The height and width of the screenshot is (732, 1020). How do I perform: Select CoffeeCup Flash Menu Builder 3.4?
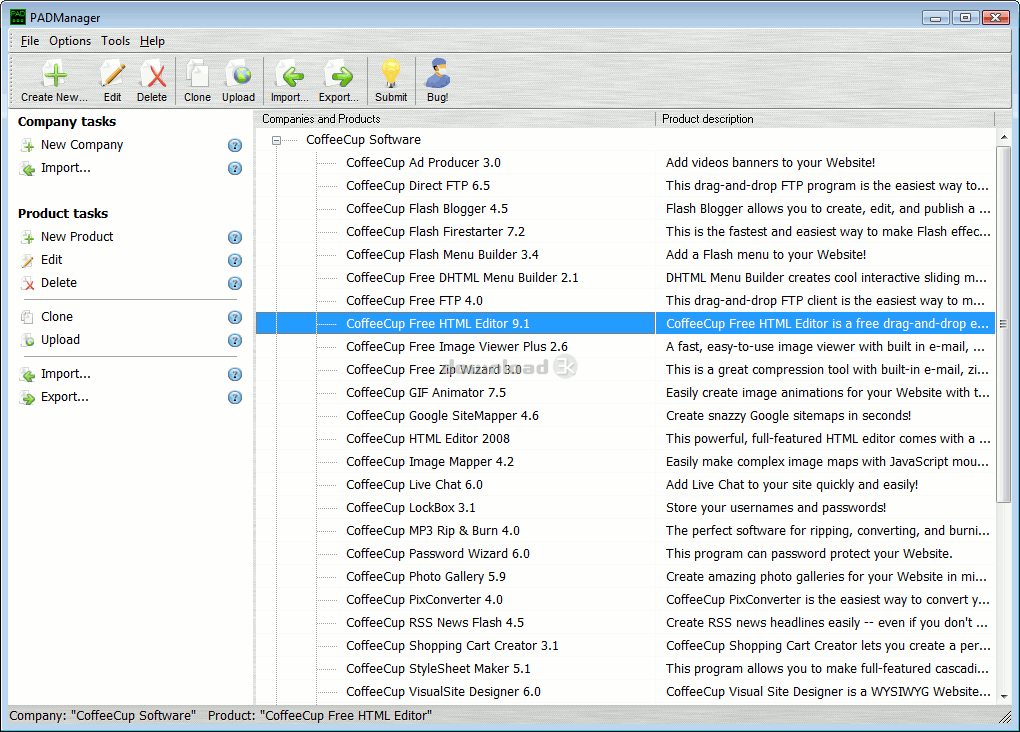(x=442, y=254)
